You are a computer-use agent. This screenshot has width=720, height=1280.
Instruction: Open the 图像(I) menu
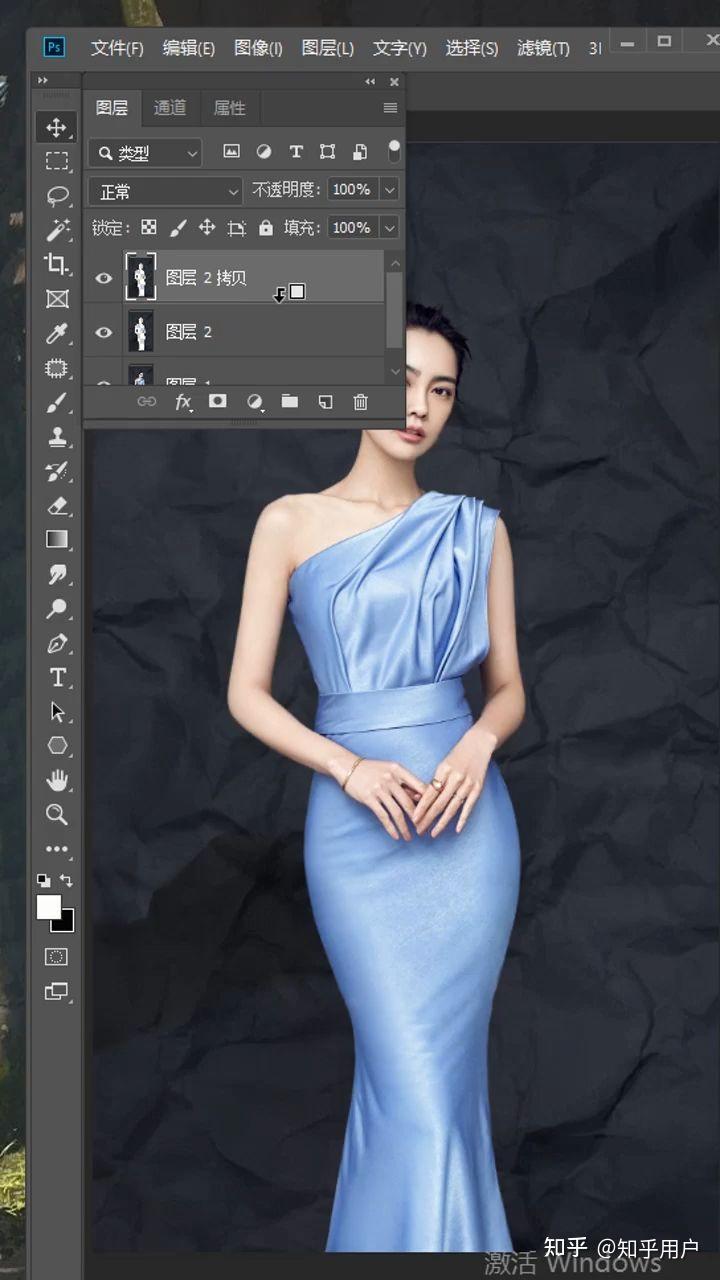point(258,48)
